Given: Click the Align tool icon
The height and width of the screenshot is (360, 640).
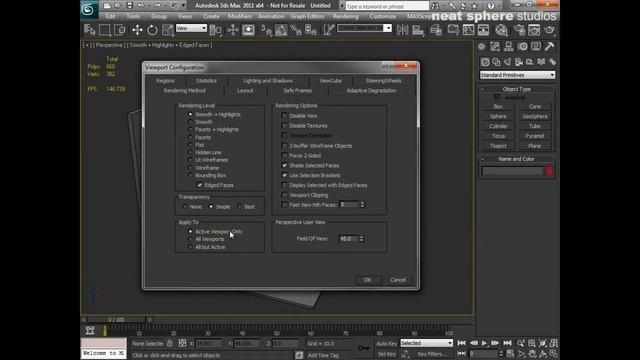Looking at the screenshot, I should [x=418, y=30].
